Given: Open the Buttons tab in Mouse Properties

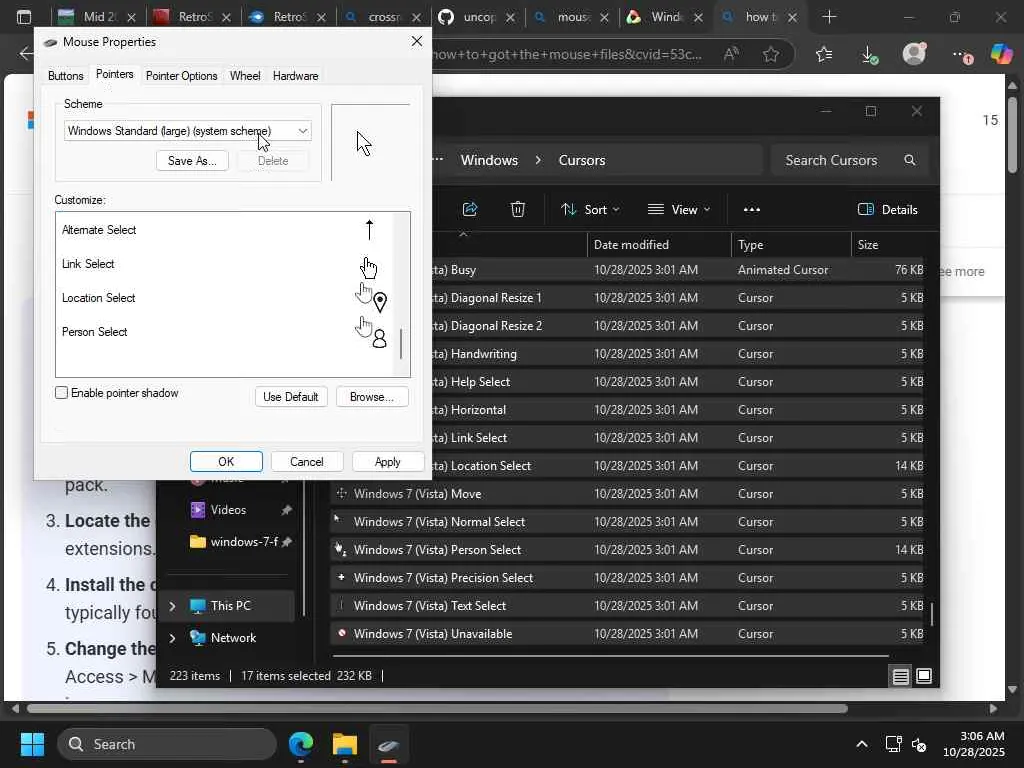Looking at the screenshot, I should pyautogui.click(x=65, y=76).
